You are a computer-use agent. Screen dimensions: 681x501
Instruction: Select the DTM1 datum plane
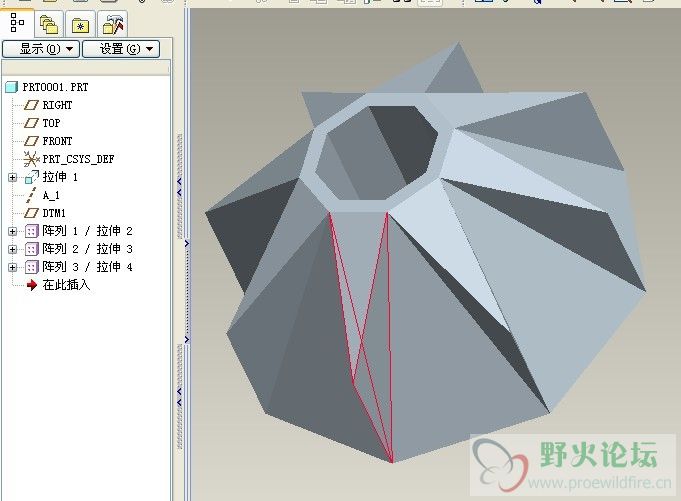click(54, 213)
